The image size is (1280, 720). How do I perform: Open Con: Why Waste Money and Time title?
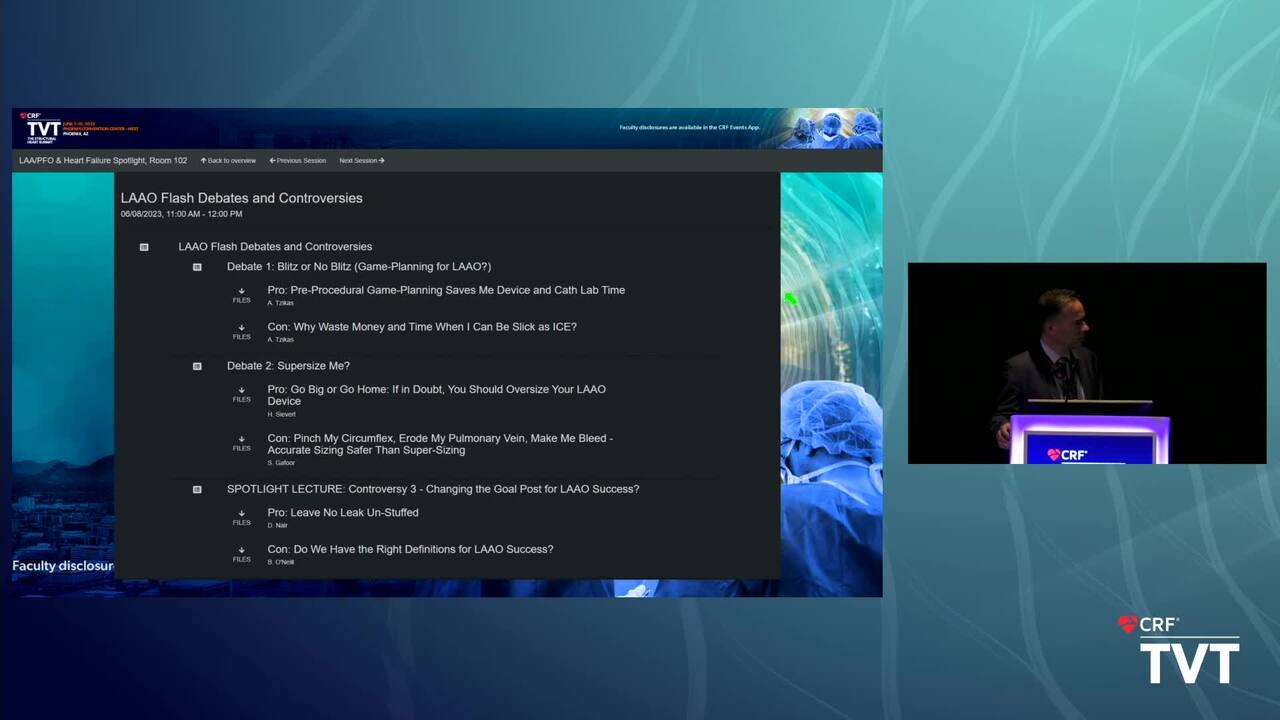422,327
